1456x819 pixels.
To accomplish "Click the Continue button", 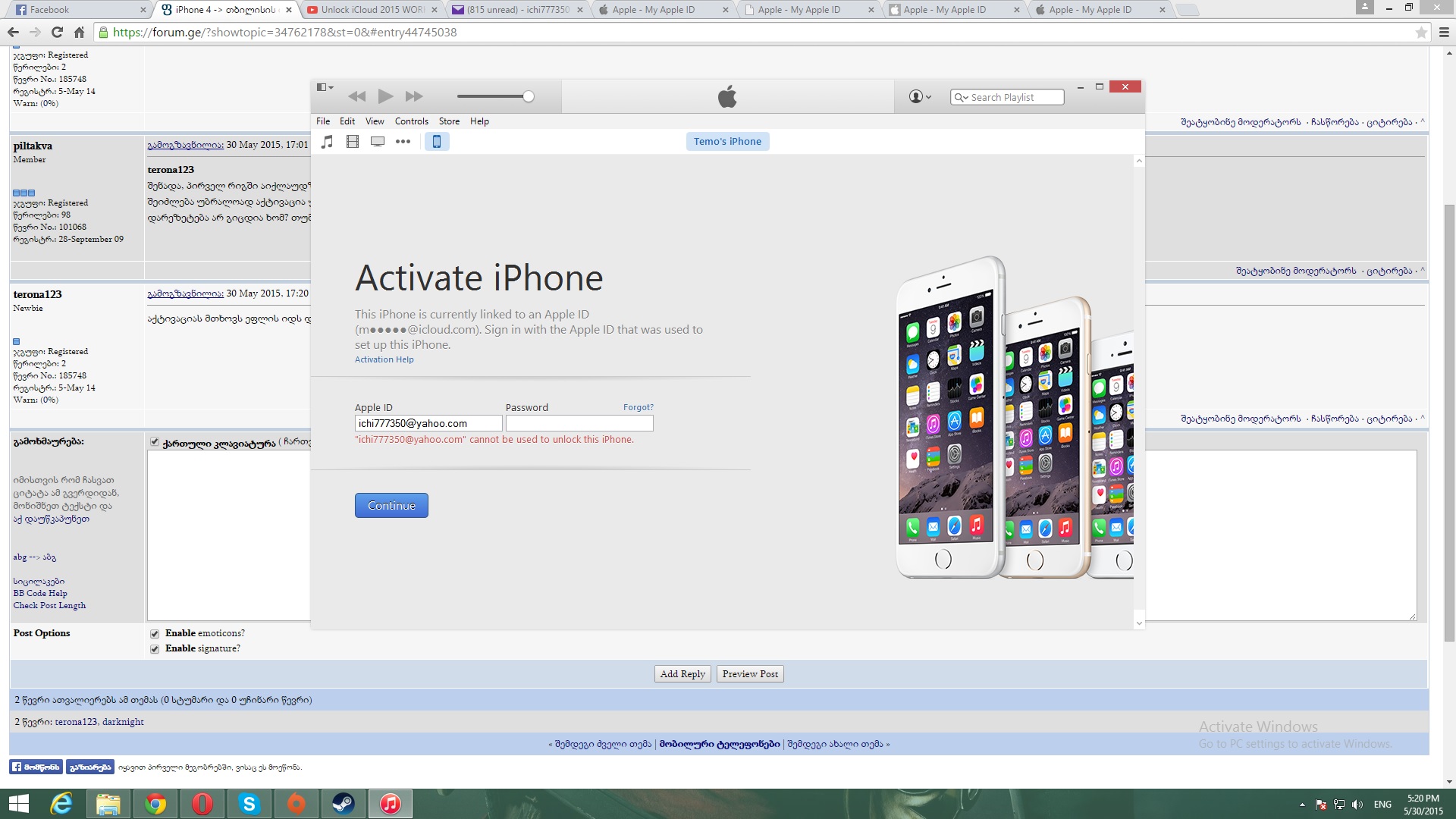I will point(391,506).
